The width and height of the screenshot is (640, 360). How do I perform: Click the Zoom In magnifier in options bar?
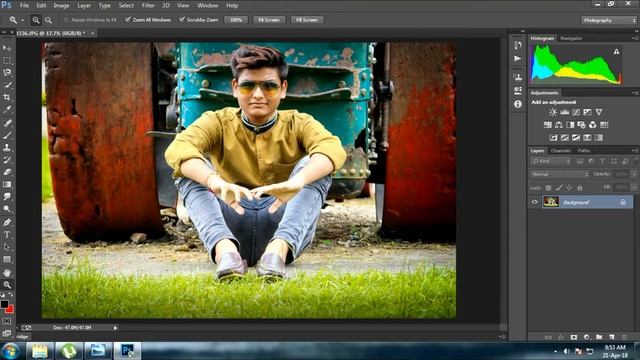(x=36, y=20)
